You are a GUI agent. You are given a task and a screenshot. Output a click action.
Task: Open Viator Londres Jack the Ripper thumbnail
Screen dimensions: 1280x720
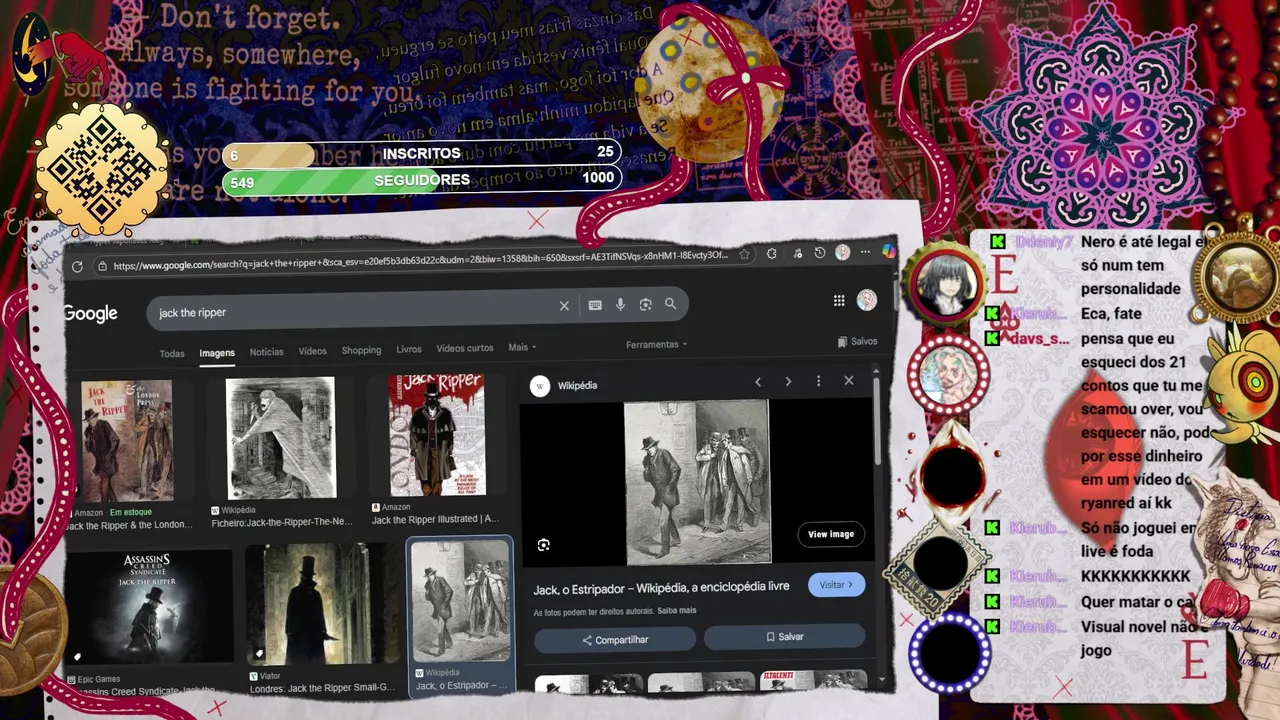click(323, 604)
